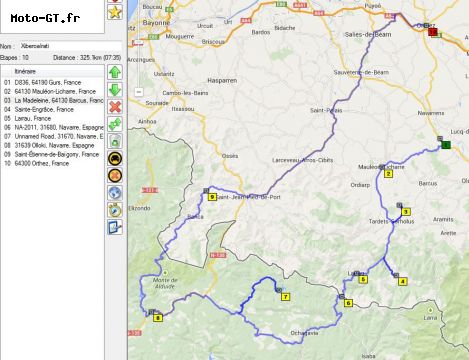Click the yellow car round icon
The image size is (469, 360).
coord(115,158)
